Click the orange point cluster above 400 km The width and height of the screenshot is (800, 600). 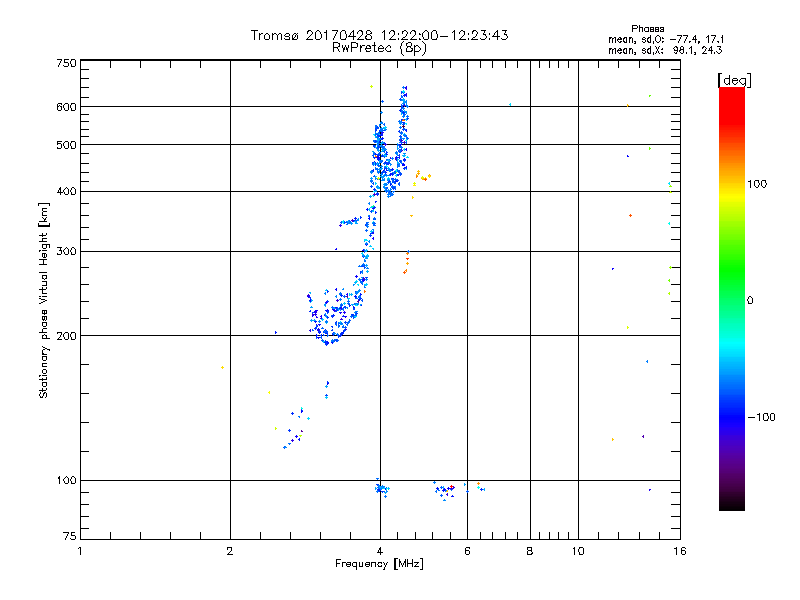click(422, 177)
